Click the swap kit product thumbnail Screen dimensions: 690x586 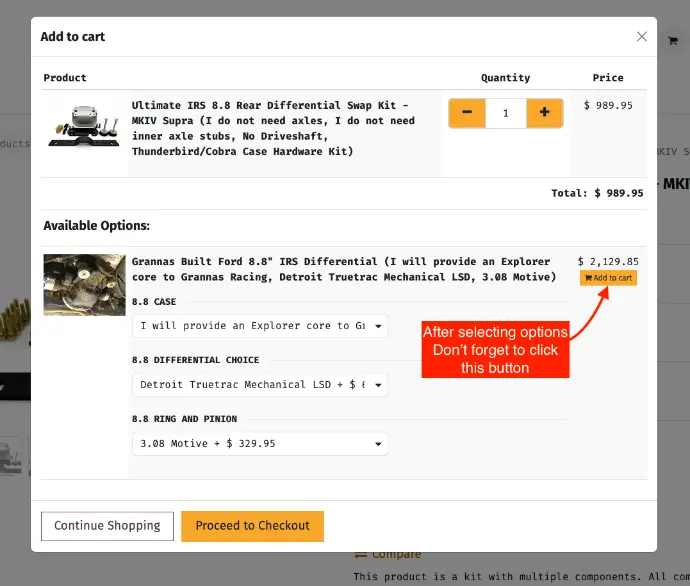click(84, 127)
